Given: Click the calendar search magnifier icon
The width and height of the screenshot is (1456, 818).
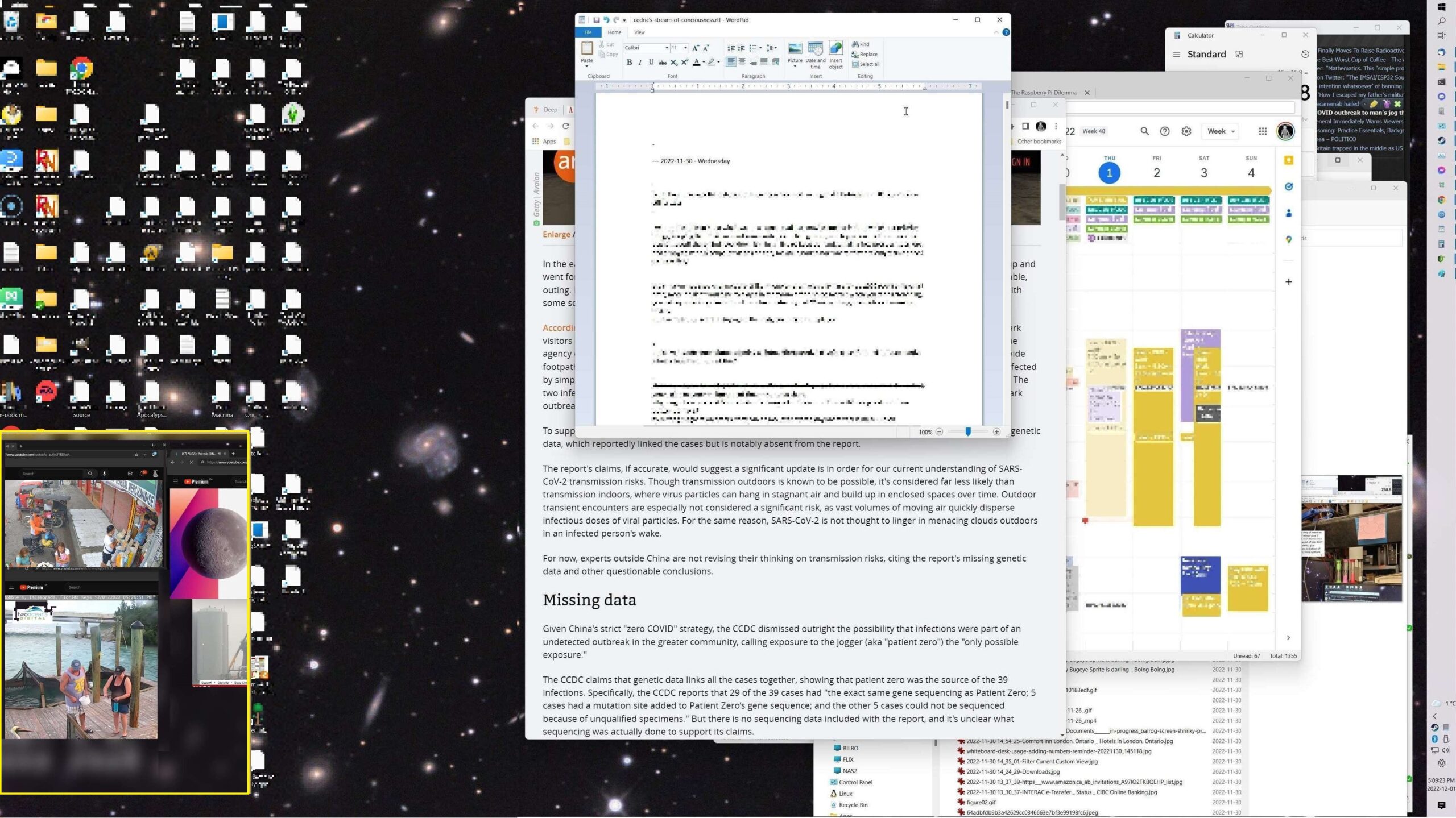Looking at the screenshot, I should [1144, 131].
